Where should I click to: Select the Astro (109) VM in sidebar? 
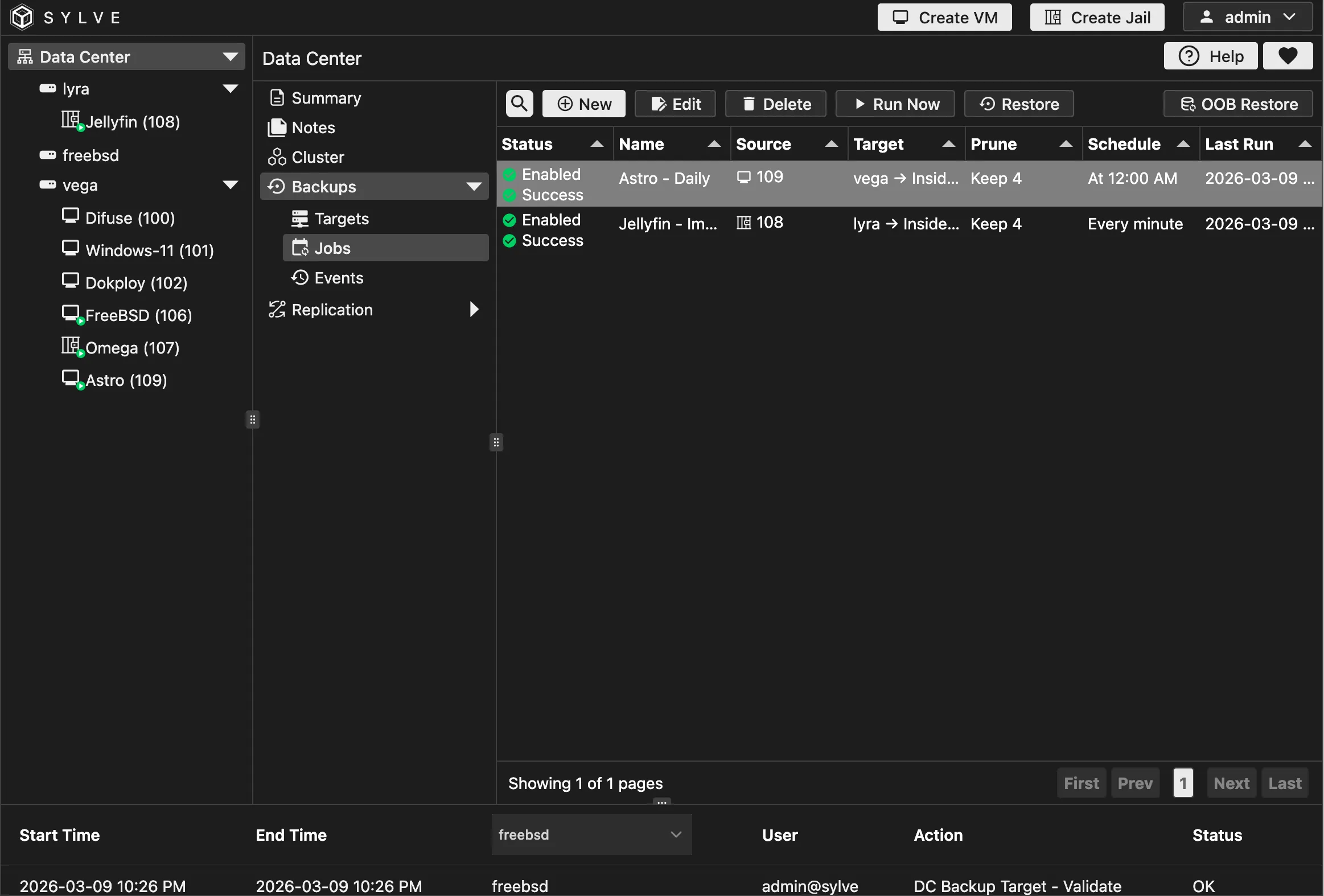(125, 380)
